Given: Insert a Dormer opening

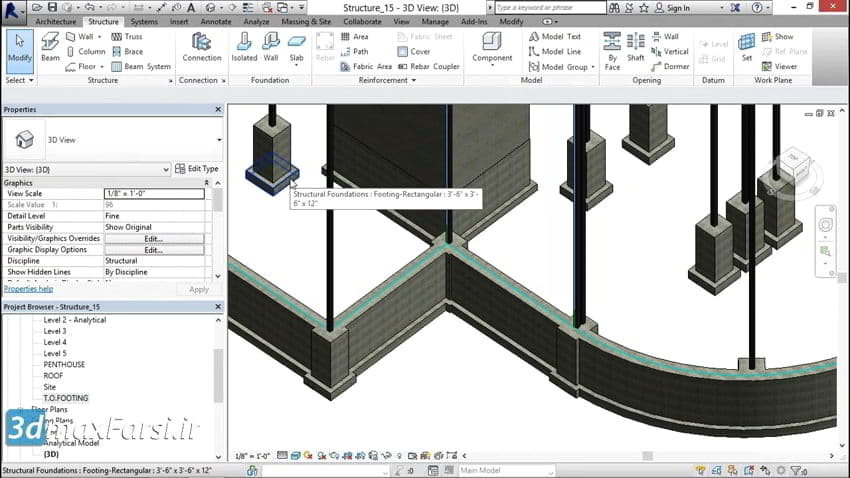Looking at the screenshot, I should click(670, 67).
